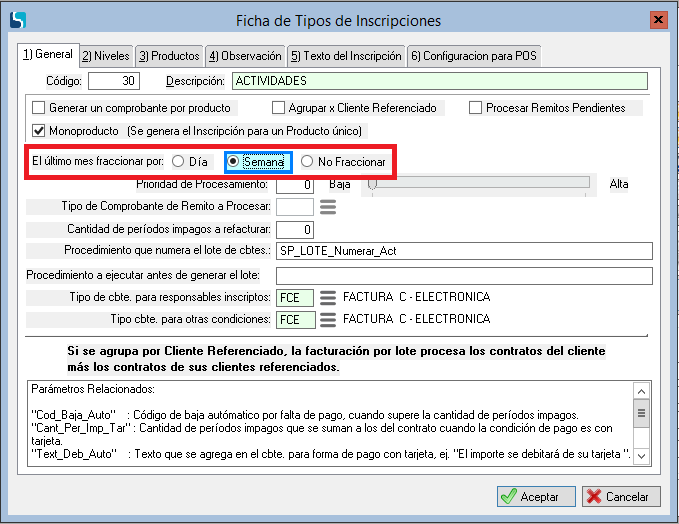Open lookup list for responsables inscriptos cbte type
Image resolution: width=679 pixels, height=524 pixels.
[328, 298]
